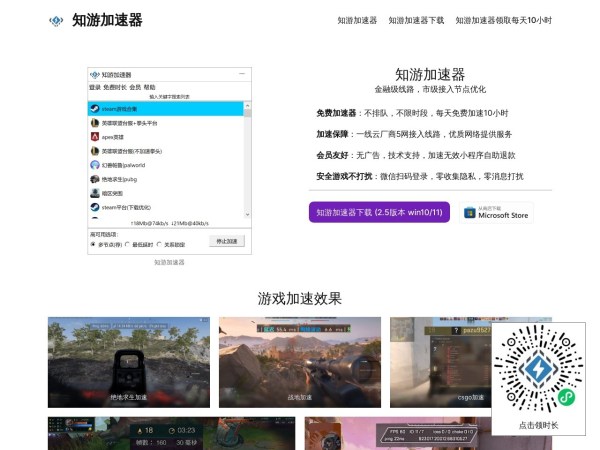Click the lightning logo in the QR code center
This screenshot has width=600, height=450.
(x=538, y=369)
